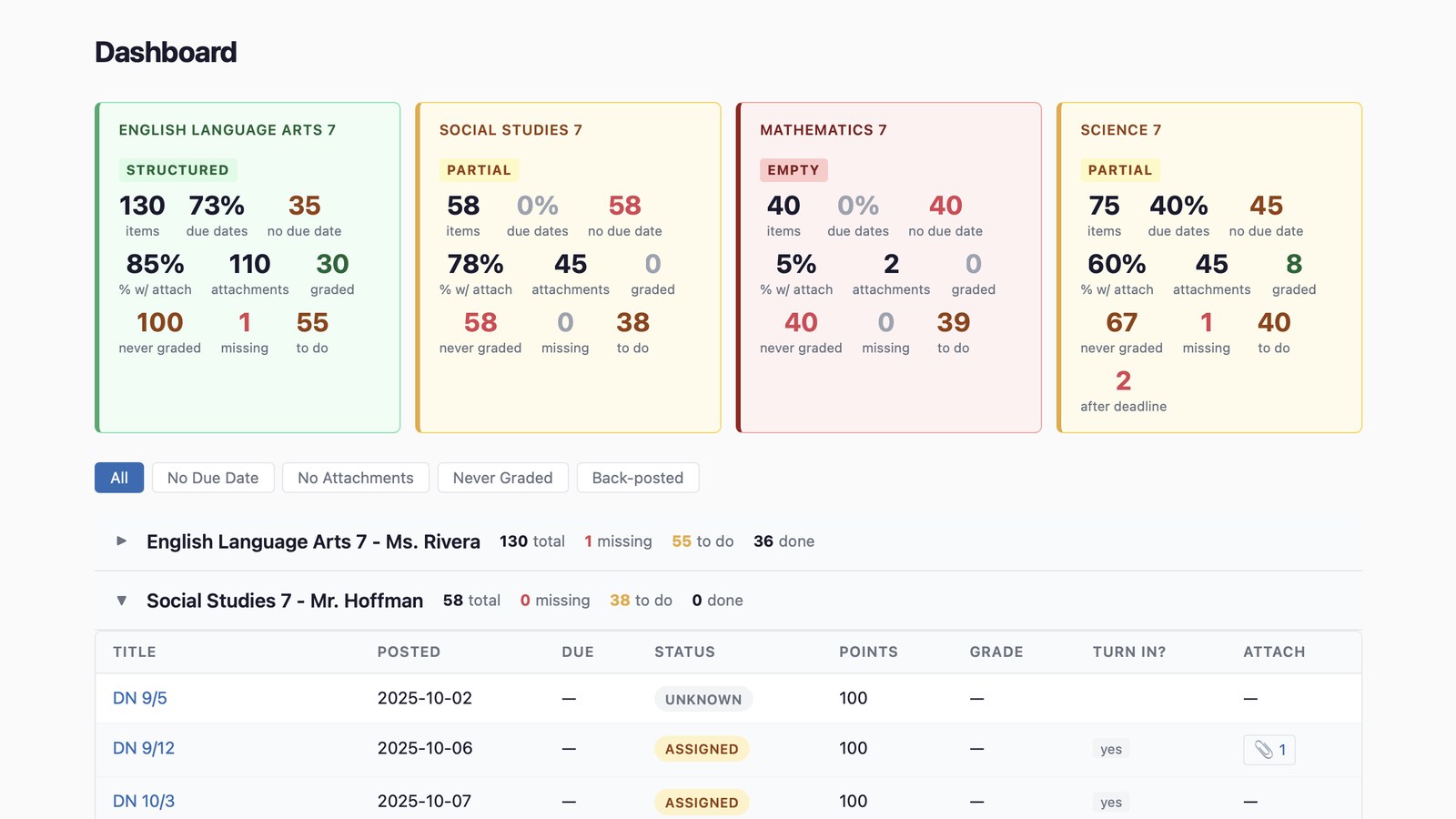Viewport: 1456px width, 819px height.
Task: Open the DN 9/5 assignment link
Action: [140, 698]
